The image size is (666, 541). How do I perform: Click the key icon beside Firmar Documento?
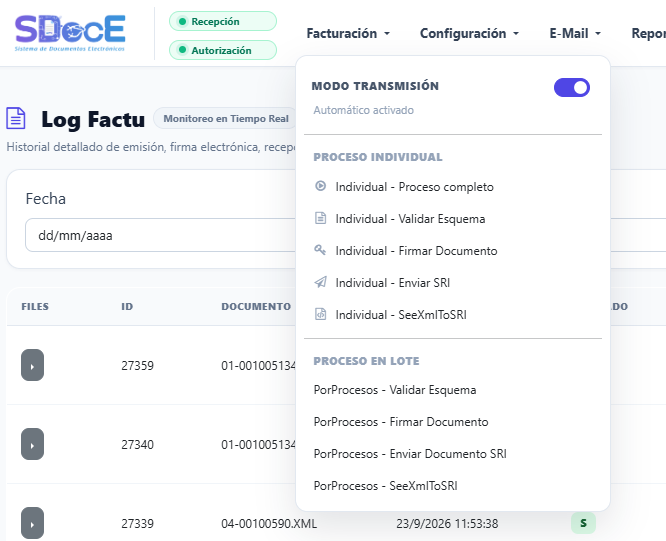[x=320, y=250]
